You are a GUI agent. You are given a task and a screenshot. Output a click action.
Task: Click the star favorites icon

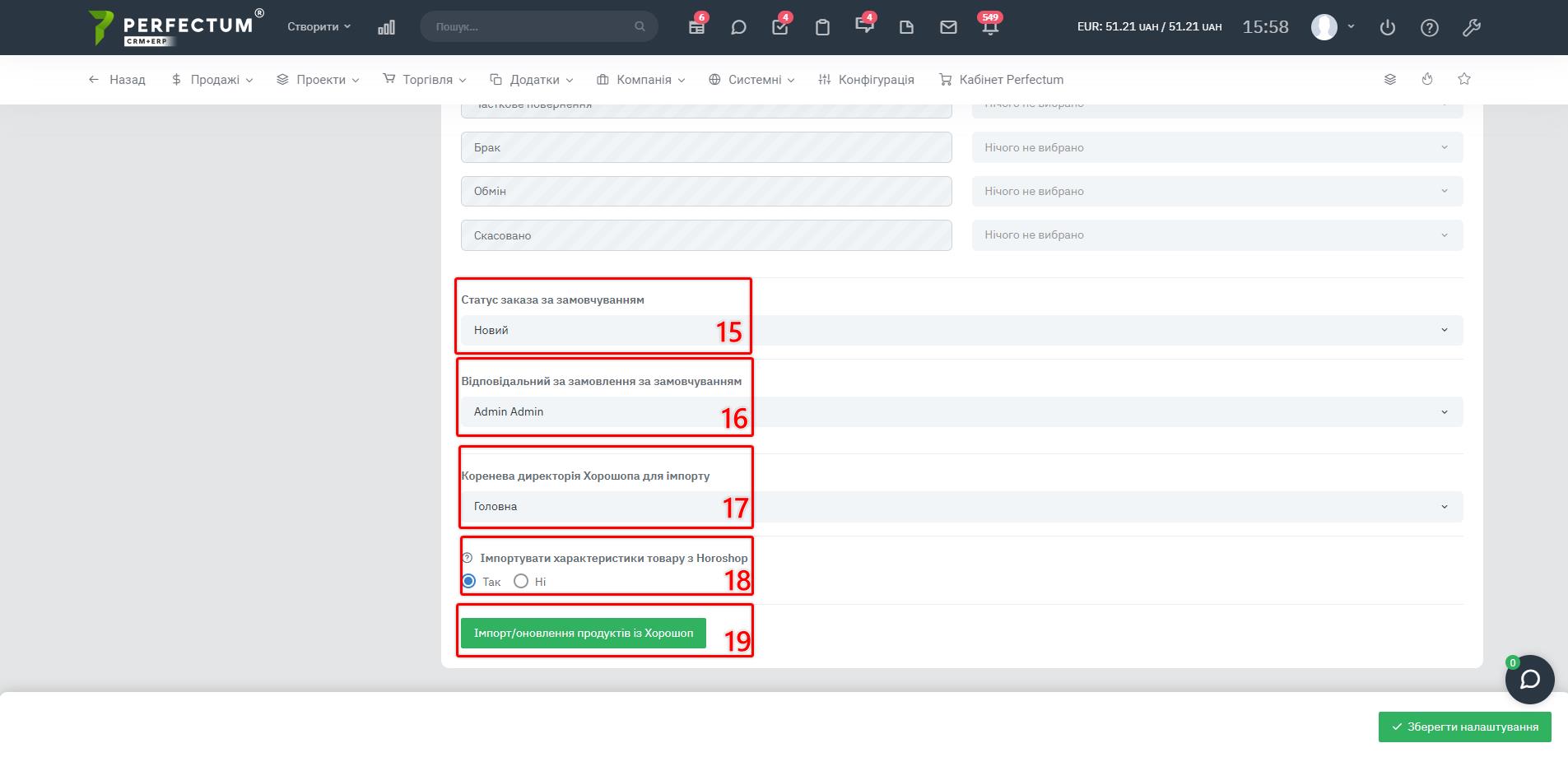click(x=1463, y=79)
